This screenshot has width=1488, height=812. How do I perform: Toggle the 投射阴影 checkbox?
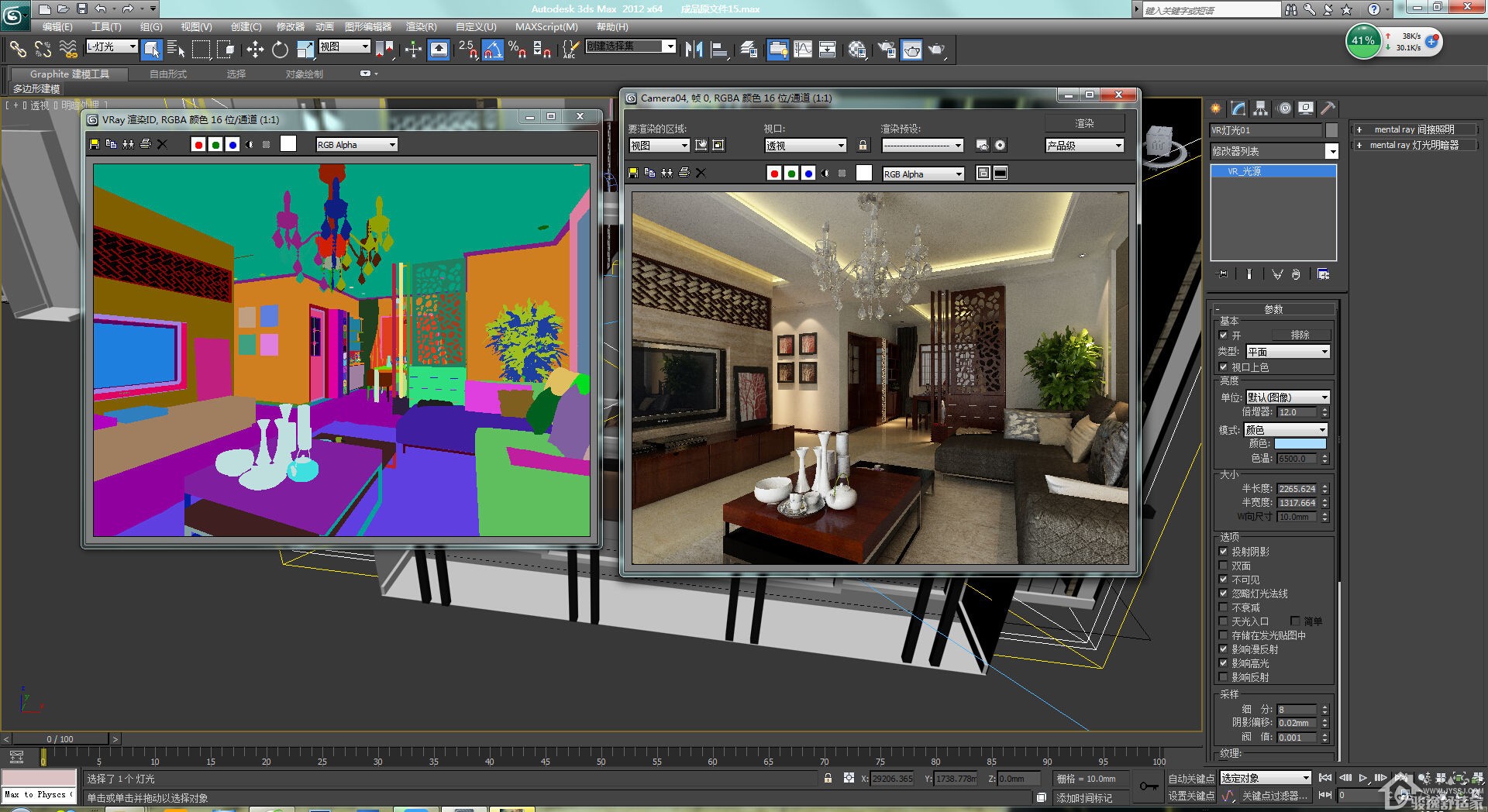[x=1224, y=552]
